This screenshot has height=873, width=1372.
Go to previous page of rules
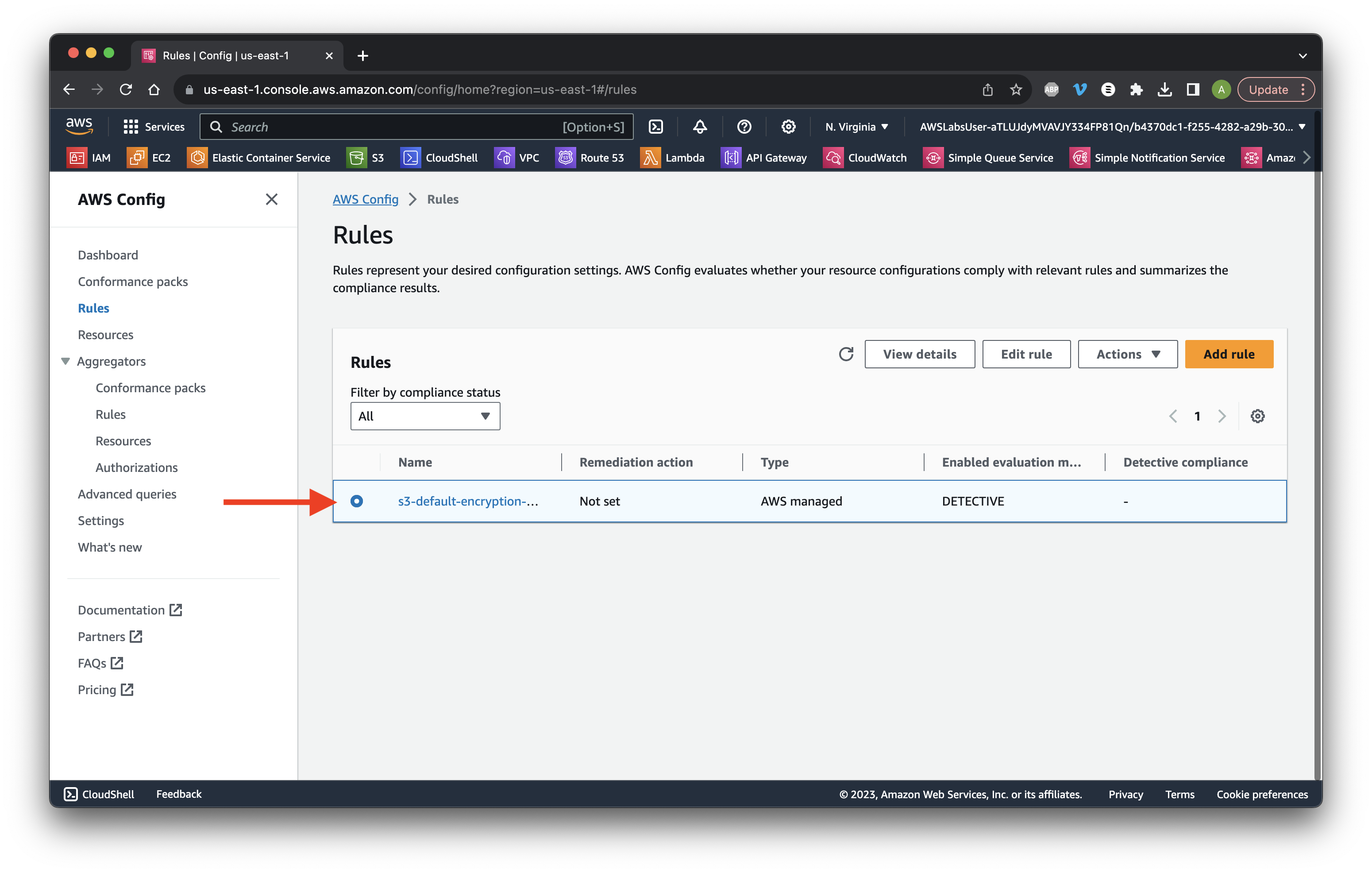click(x=1173, y=416)
